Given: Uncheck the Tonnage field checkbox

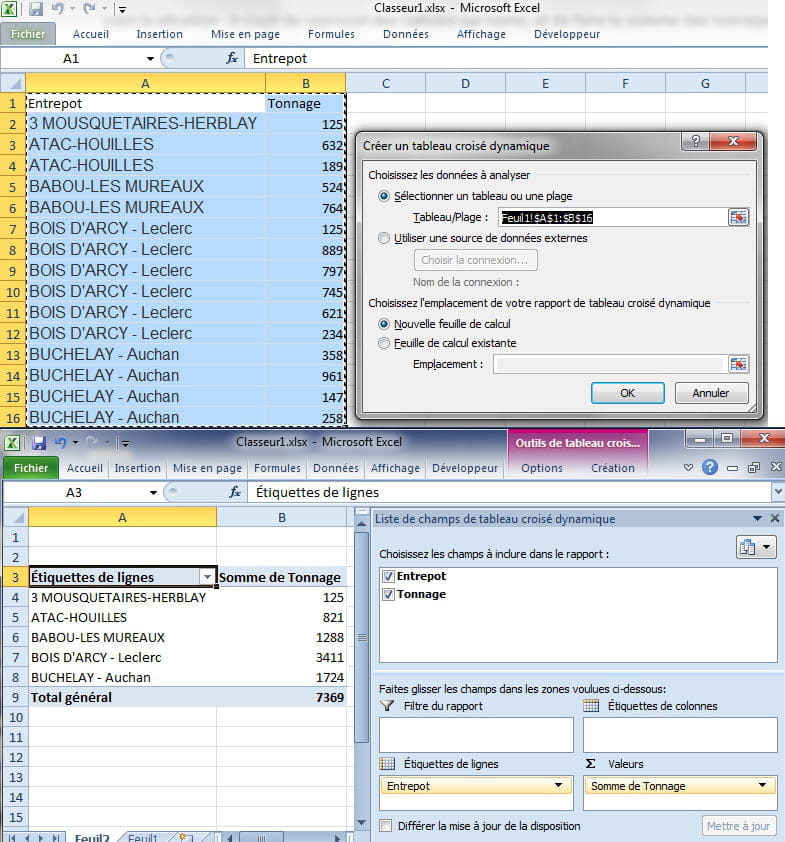Looking at the screenshot, I should point(388,594).
